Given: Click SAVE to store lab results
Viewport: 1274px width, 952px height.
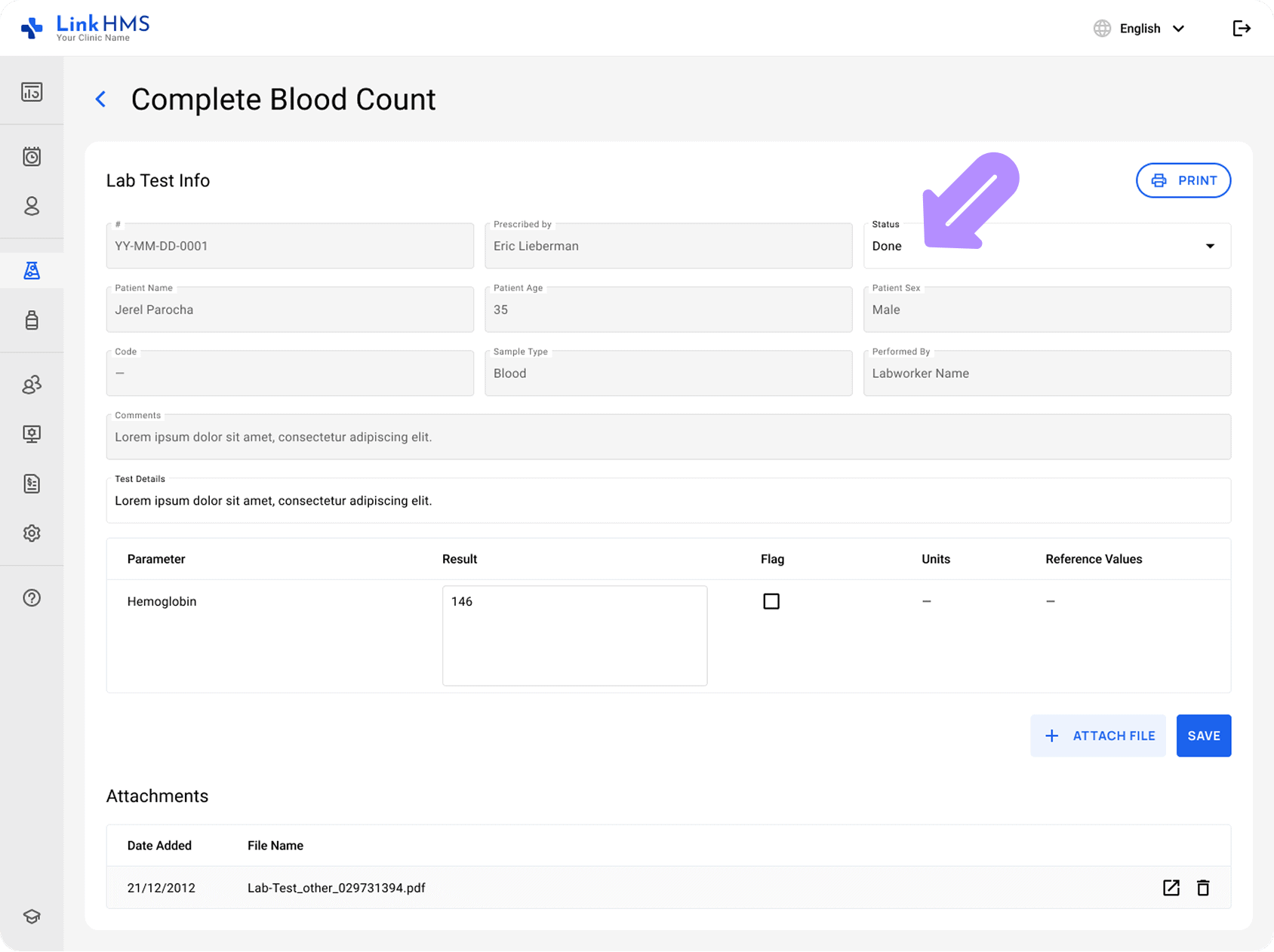Looking at the screenshot, I should pyautogui.click(x=1203, y=735).
